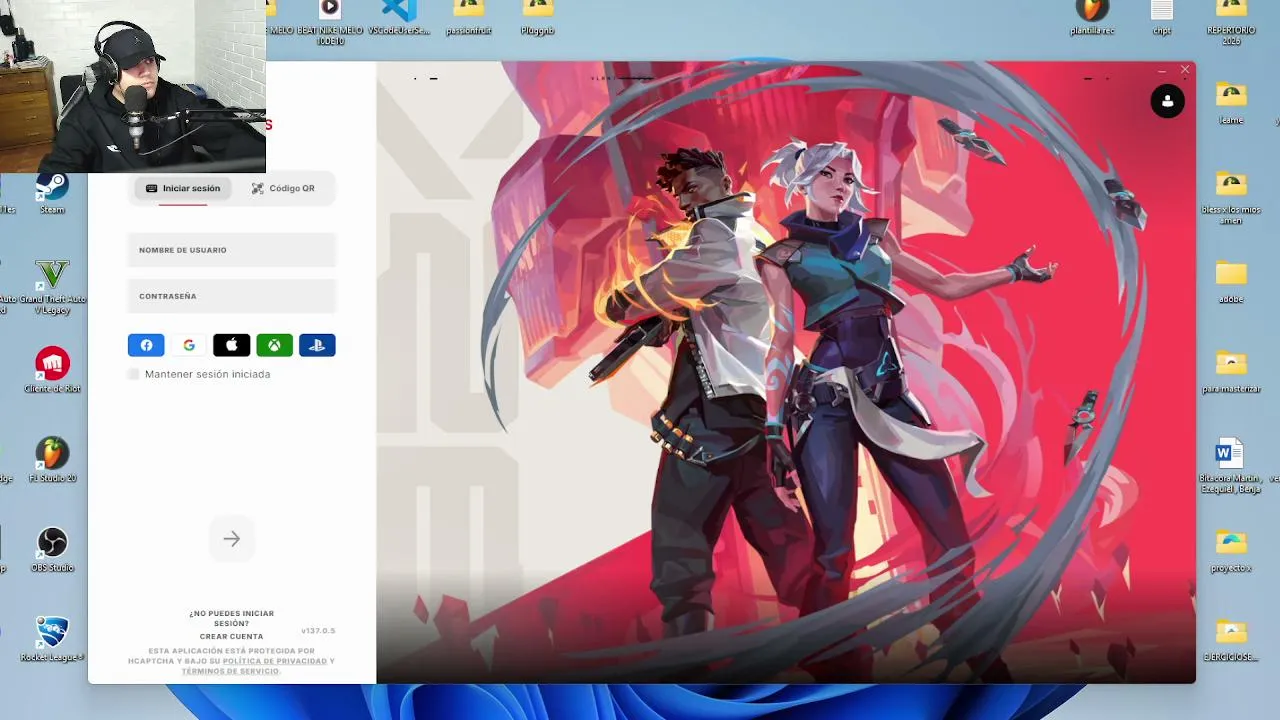This screenshot has height=720, width=1280.
Task: Select the plantilla rec FL Studio file
Action: (x=1092, y=18)
